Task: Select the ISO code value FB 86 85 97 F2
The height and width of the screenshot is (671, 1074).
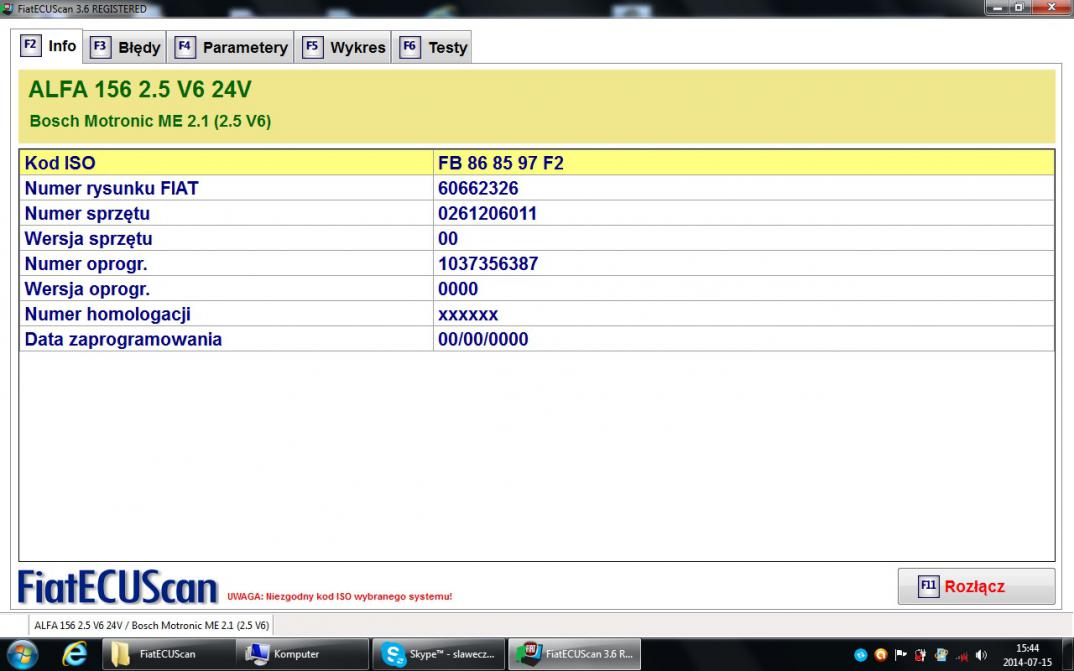Action: pyautogui.click(x=744, y=163)
